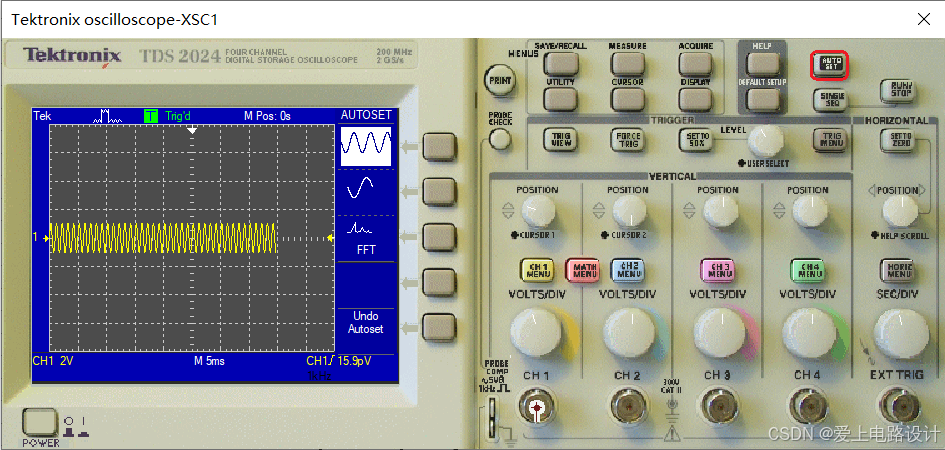
Task: Click the trigger LEVEL knob
Action: tap(766, 142)
